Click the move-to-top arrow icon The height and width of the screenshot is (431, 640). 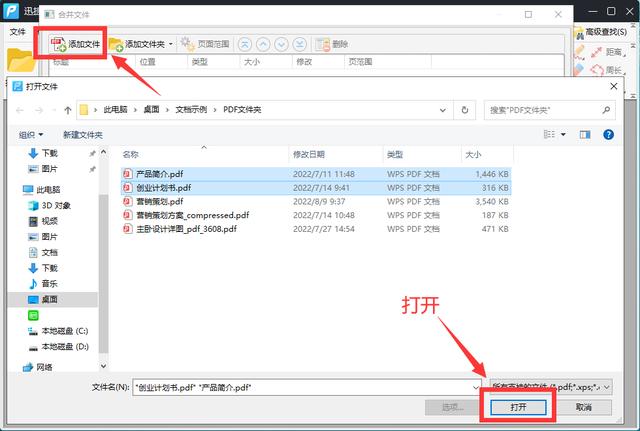(245, 44)
